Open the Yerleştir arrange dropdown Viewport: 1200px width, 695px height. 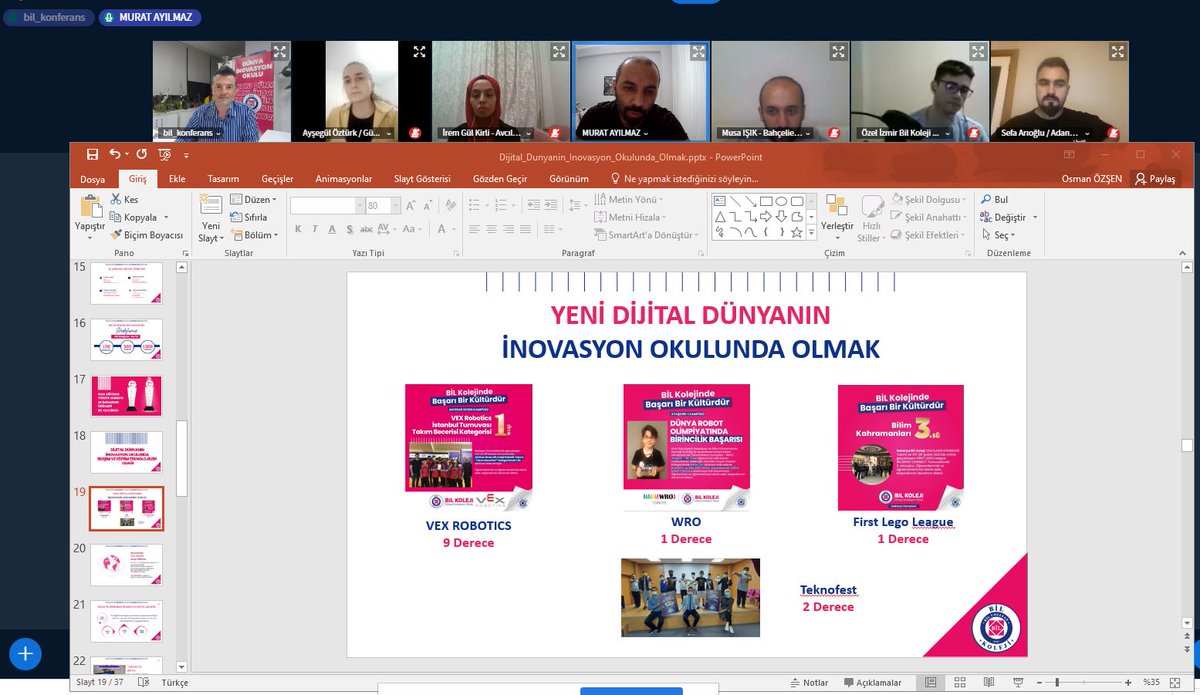[837, 219]
